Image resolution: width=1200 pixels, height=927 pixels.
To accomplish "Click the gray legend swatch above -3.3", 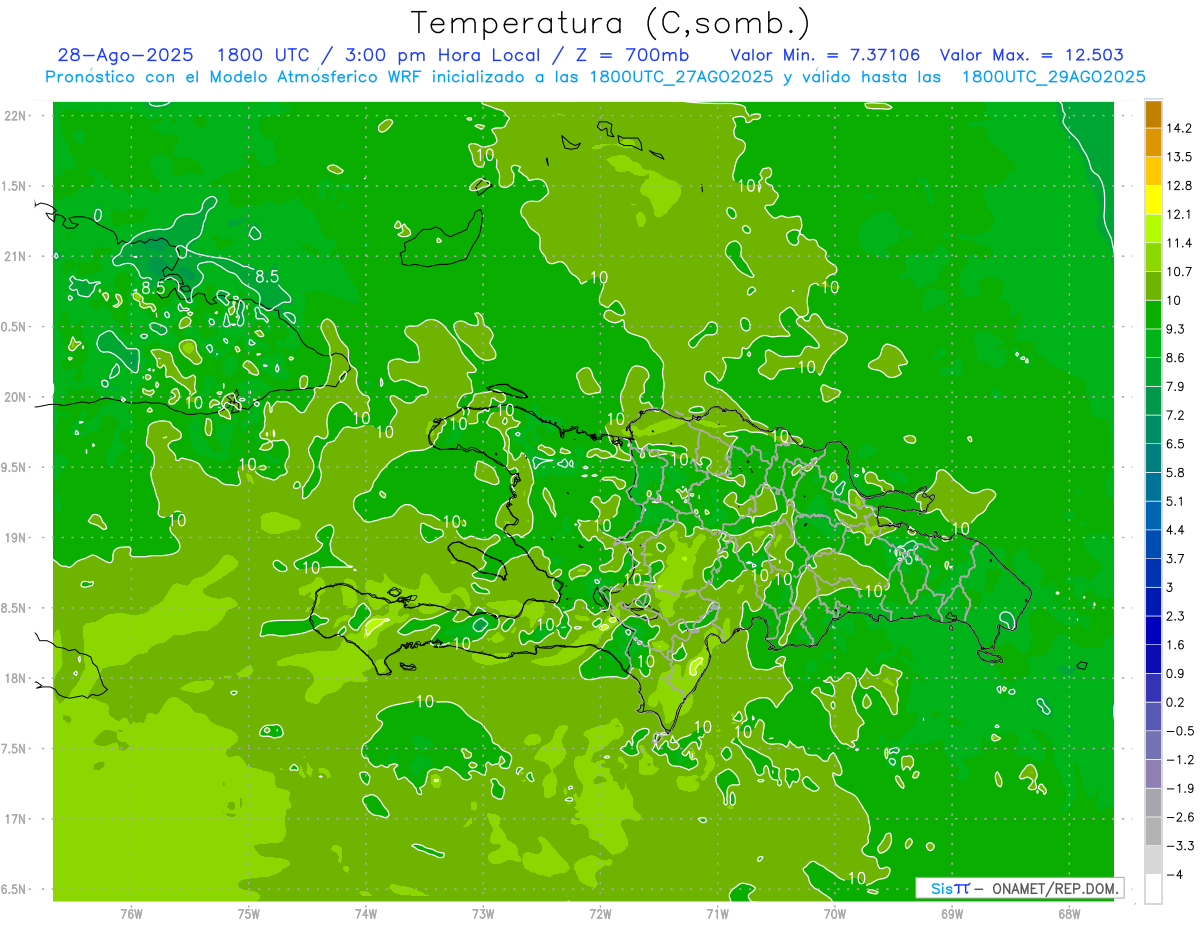I will click(x=1153, y=830).
